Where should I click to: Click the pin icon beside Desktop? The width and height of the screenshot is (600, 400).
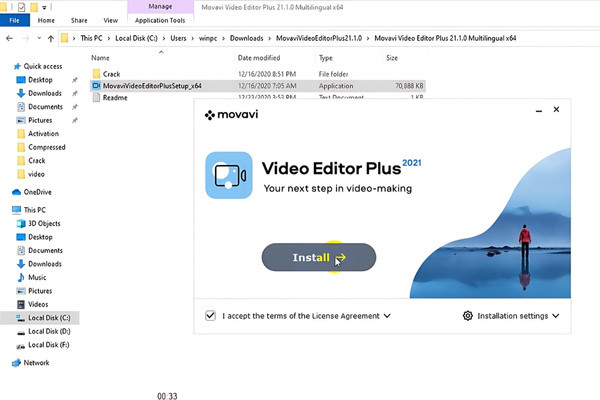tap(75, 80)
